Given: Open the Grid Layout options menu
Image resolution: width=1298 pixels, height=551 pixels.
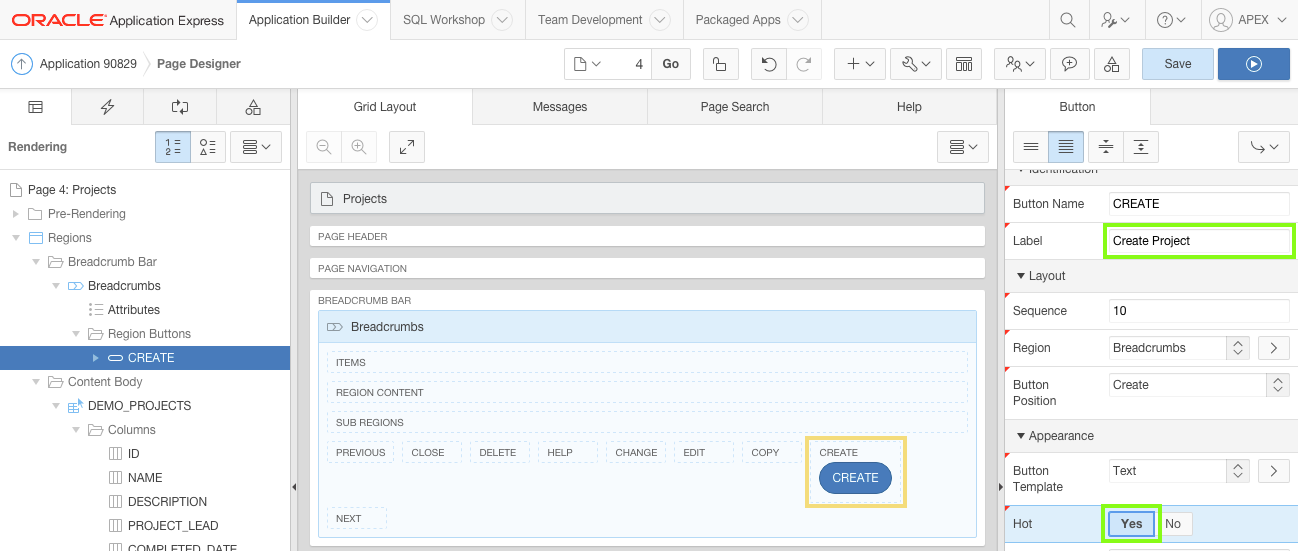Looking at the screenshot, I should (964, 147).
